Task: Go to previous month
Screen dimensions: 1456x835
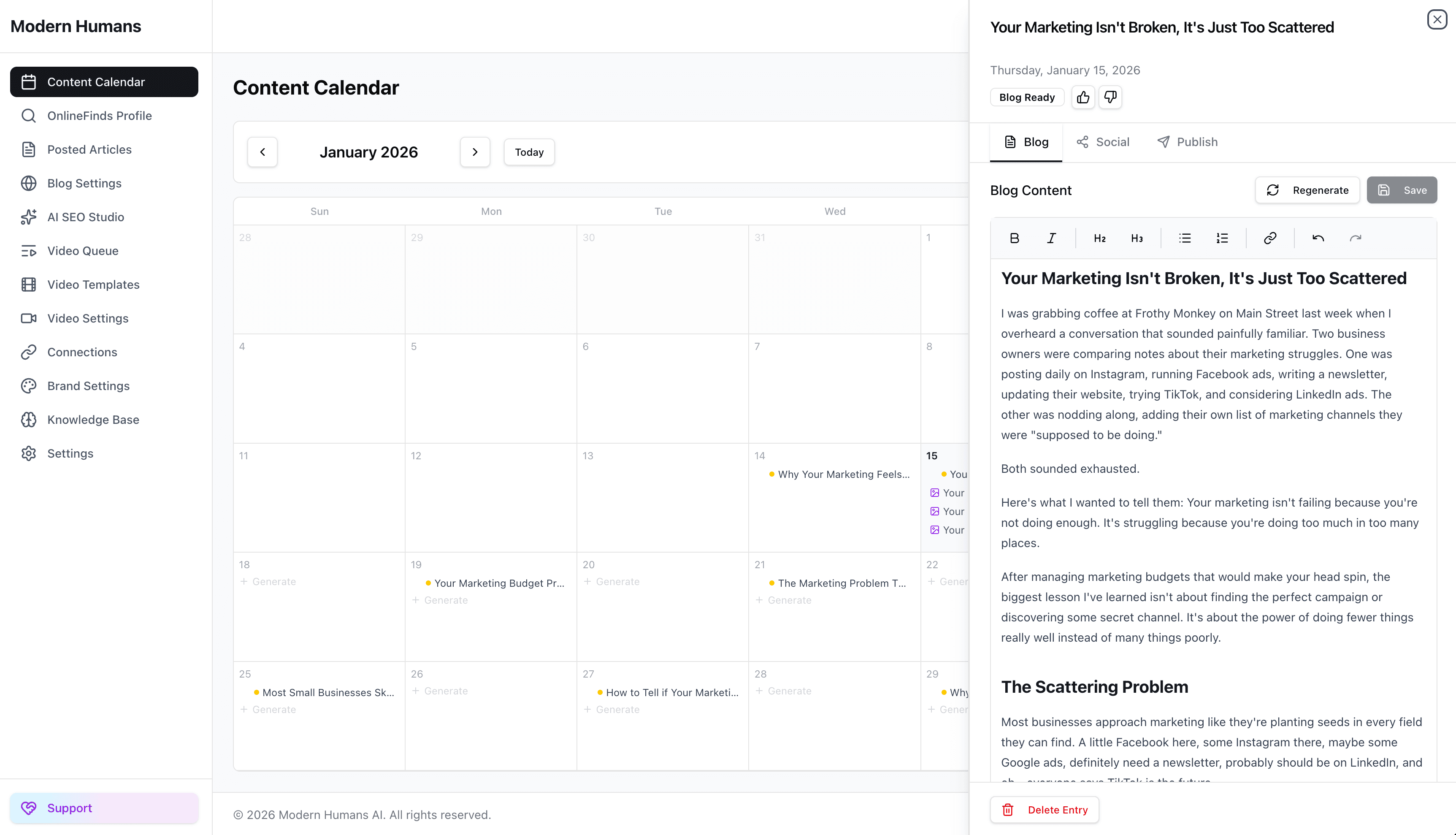Action: point(263,152)
